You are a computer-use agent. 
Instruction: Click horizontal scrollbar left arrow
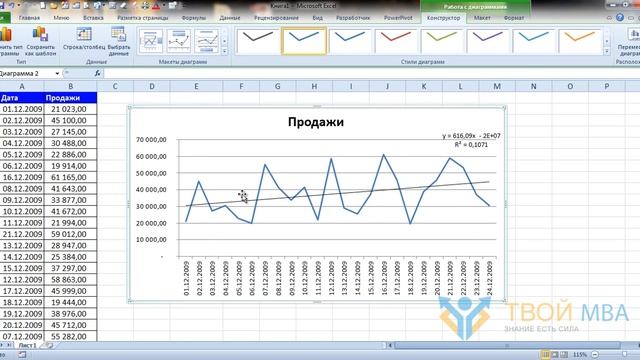(390, 346)
